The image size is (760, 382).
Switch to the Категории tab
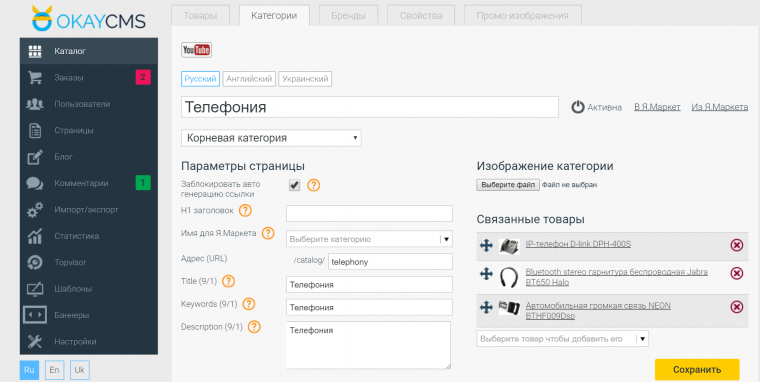point(274,16)
